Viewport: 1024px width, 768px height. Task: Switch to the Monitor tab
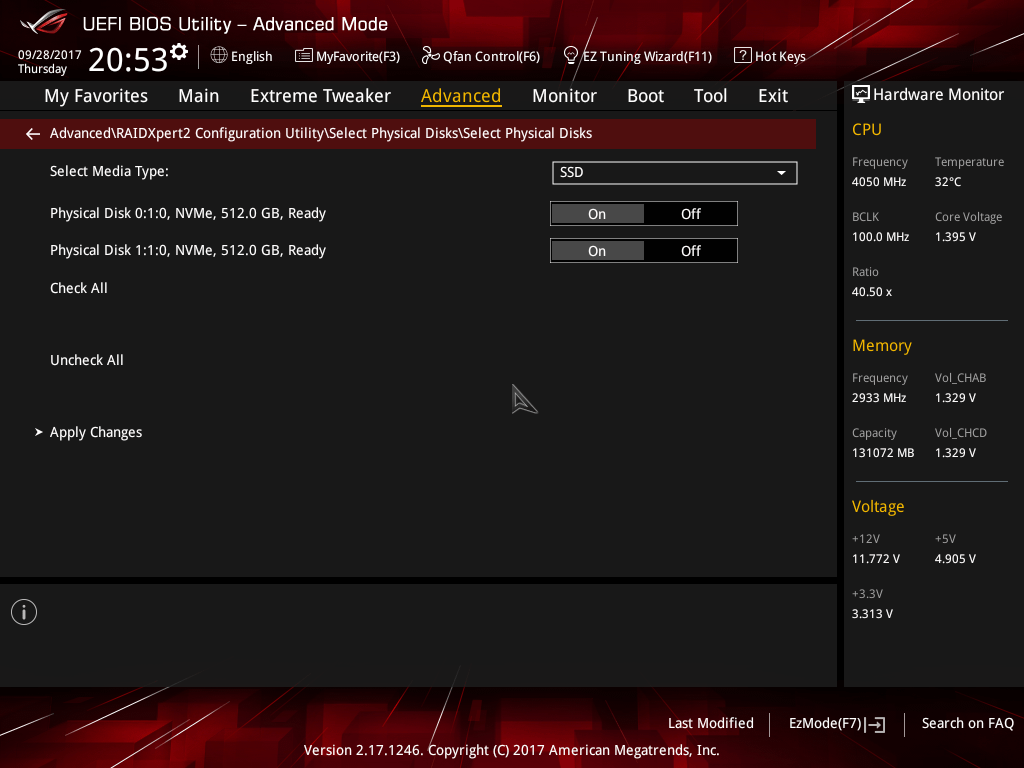point(564,96)
